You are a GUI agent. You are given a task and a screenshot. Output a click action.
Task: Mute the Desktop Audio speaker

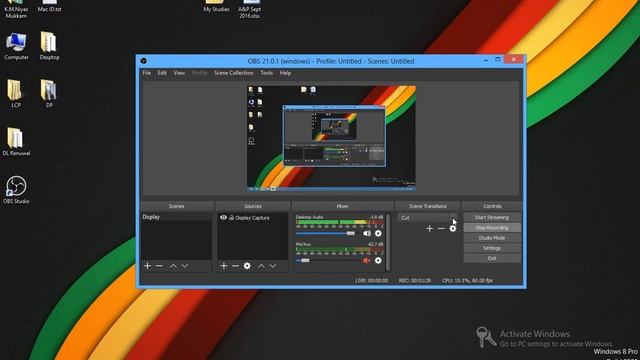coord(367,233)
